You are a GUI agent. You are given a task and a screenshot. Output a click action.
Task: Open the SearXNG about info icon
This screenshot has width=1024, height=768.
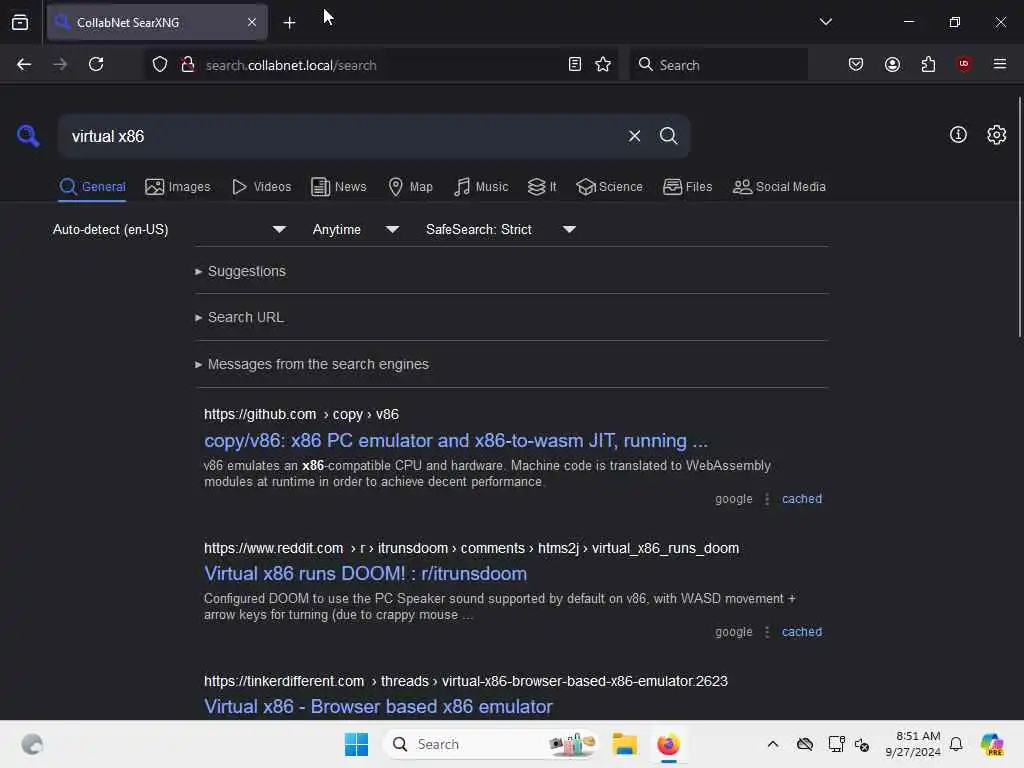(x=958, y=135)
